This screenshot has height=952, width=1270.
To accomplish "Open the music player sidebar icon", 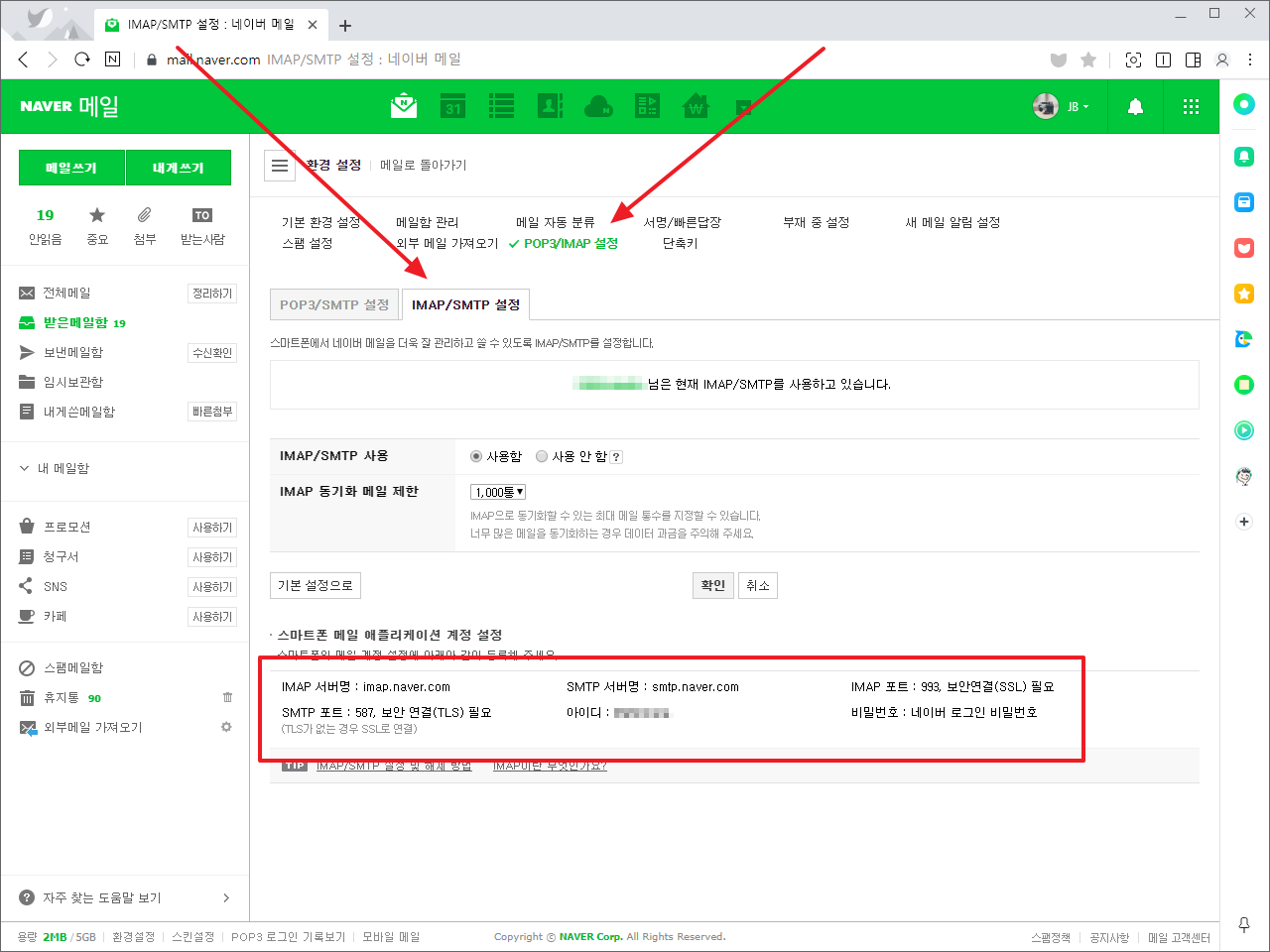I will pyautogui.click(x=1244, y=430).
